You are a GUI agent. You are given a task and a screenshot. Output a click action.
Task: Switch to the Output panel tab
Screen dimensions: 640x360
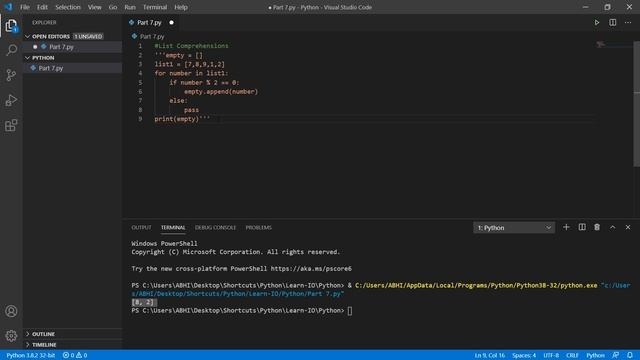pyautogui.click(x=141, y=227)
